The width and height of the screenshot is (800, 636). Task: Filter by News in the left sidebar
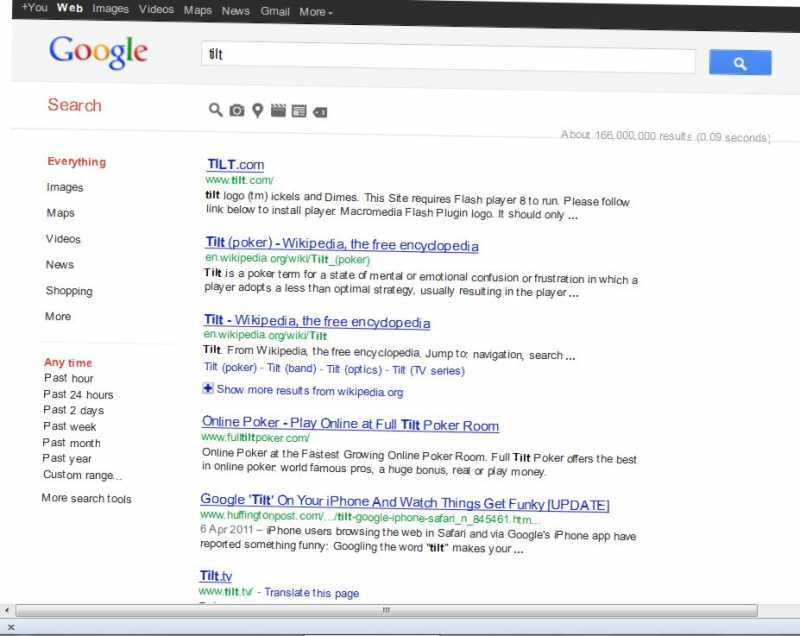pyautogui.click(x=60, y=264)
